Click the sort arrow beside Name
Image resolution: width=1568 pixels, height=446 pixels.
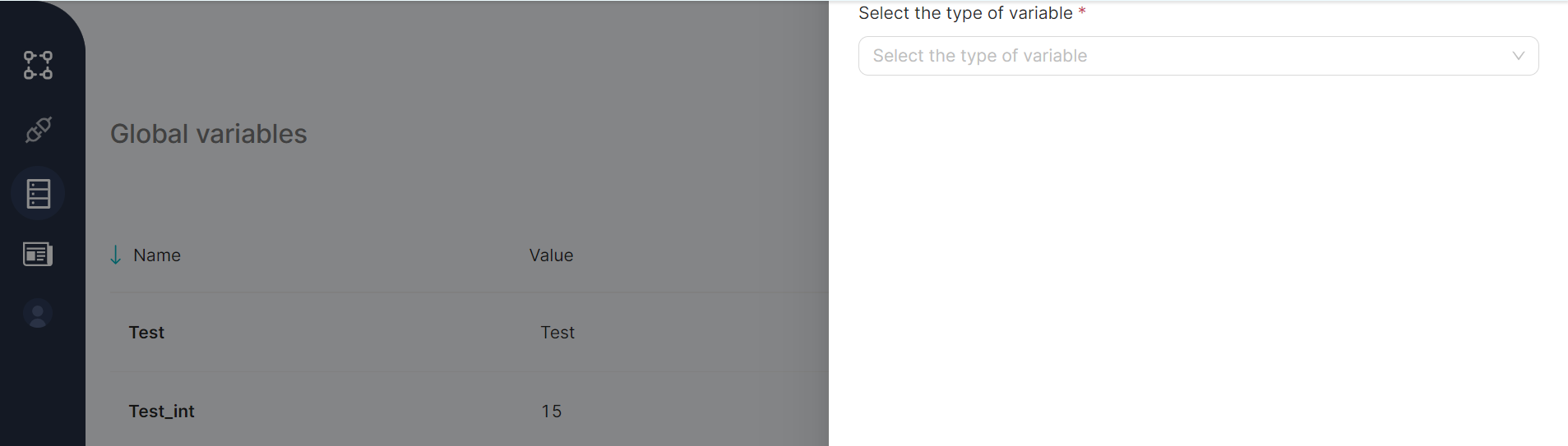116,255
